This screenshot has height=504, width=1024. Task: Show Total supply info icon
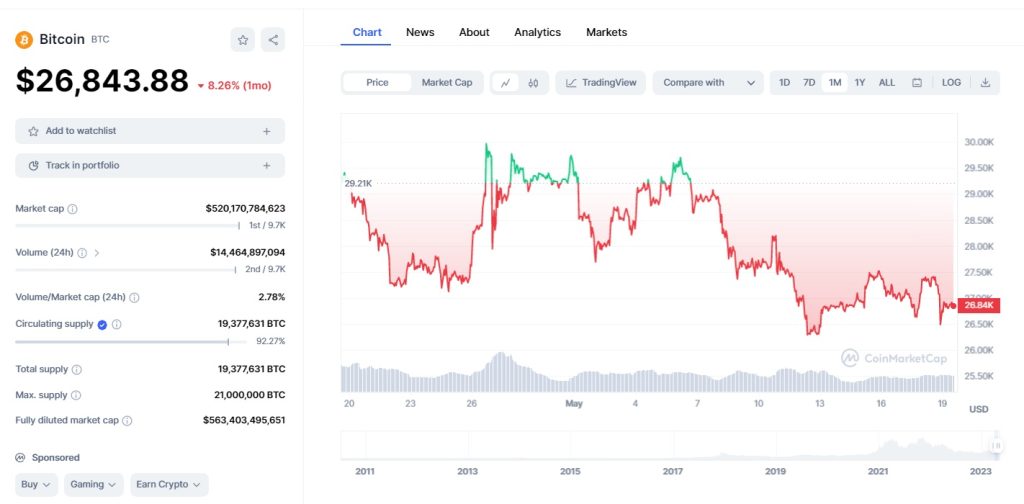coord(76,370)
